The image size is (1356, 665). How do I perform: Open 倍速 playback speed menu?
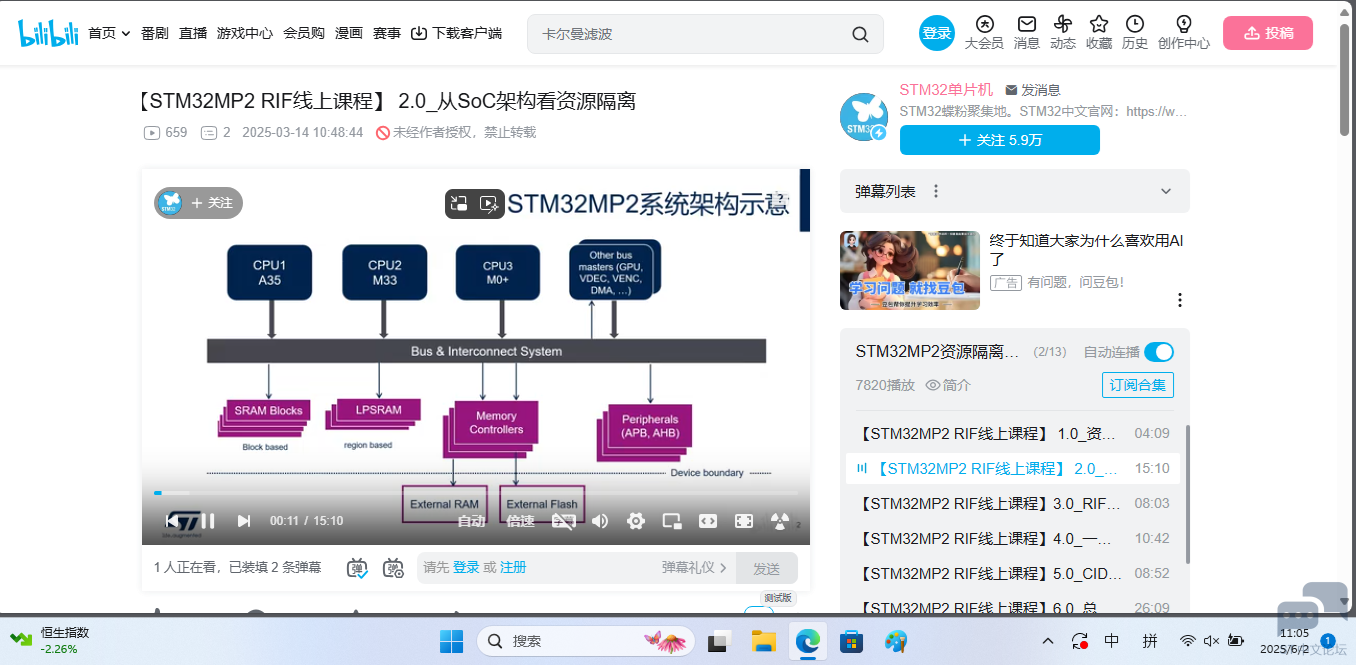point(521,521)
